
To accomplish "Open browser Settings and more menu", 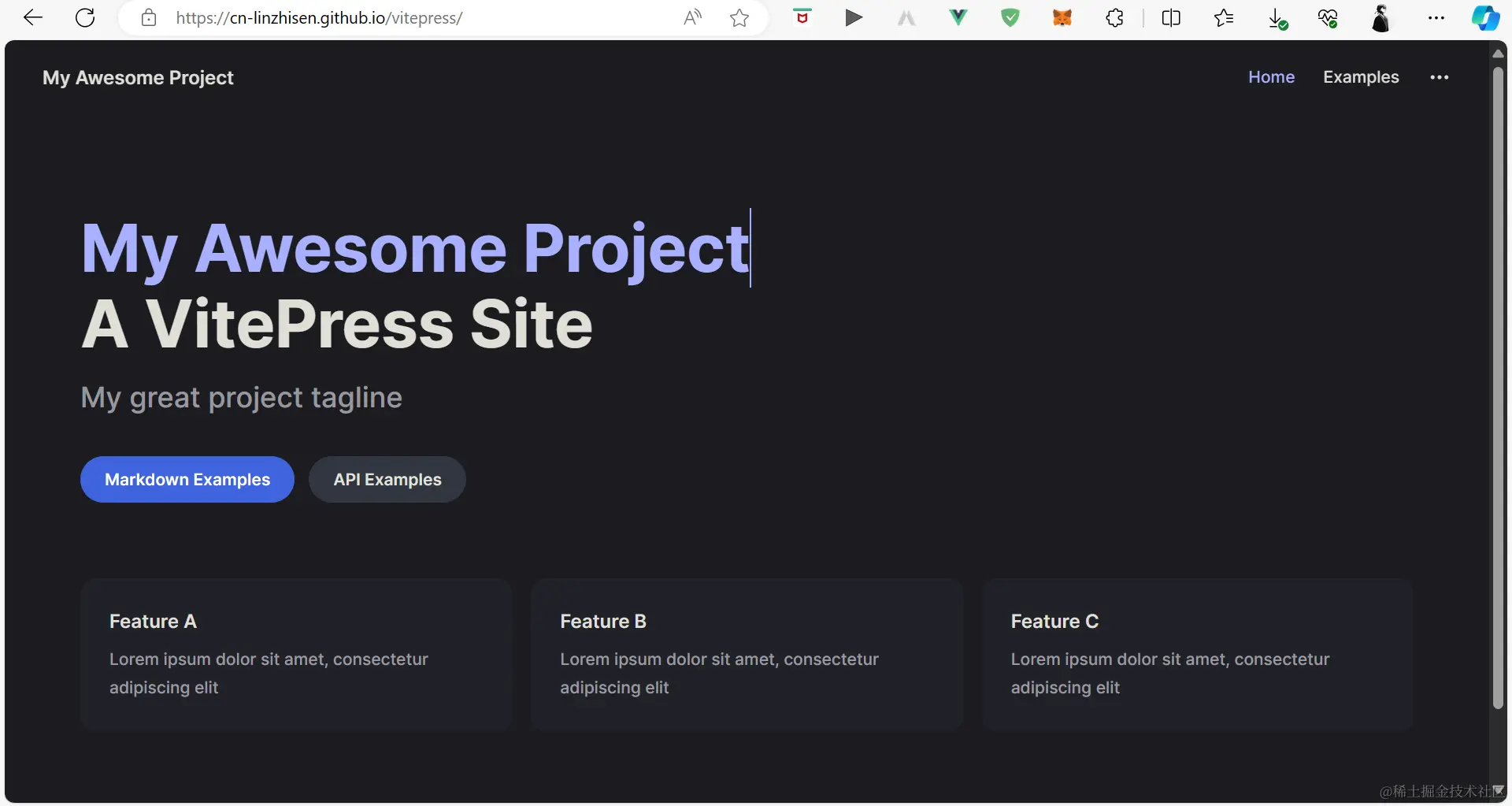I will (1436, 17).
